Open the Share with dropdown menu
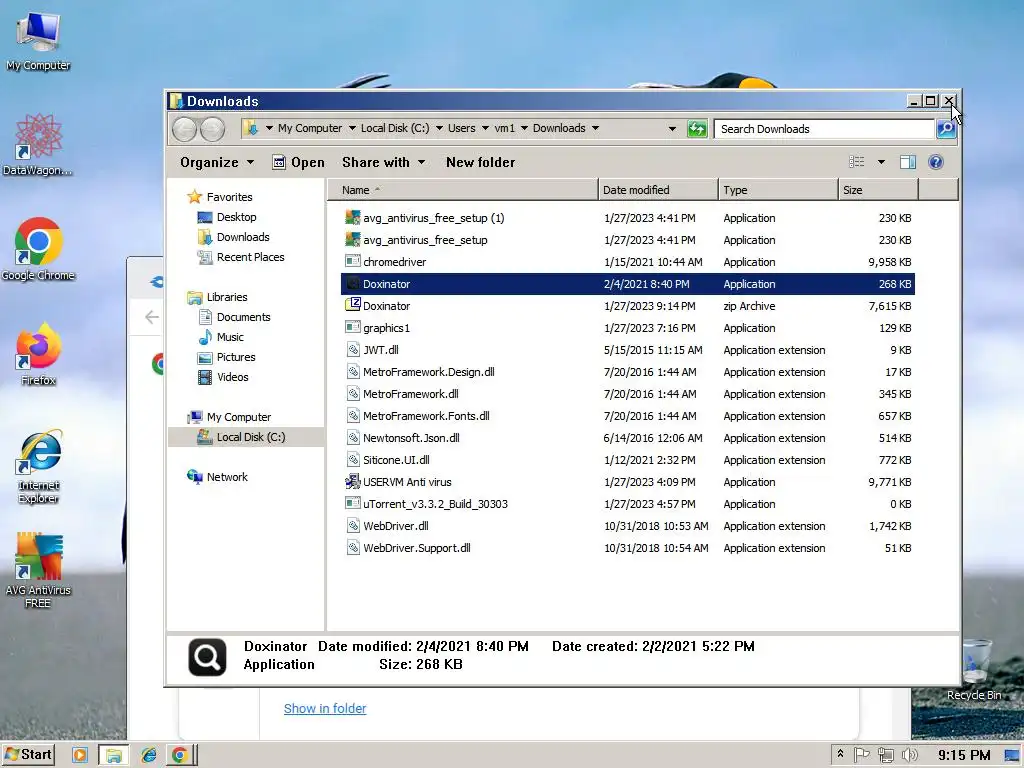Viewport: 1024px width, 768px height. click(383, 162)
